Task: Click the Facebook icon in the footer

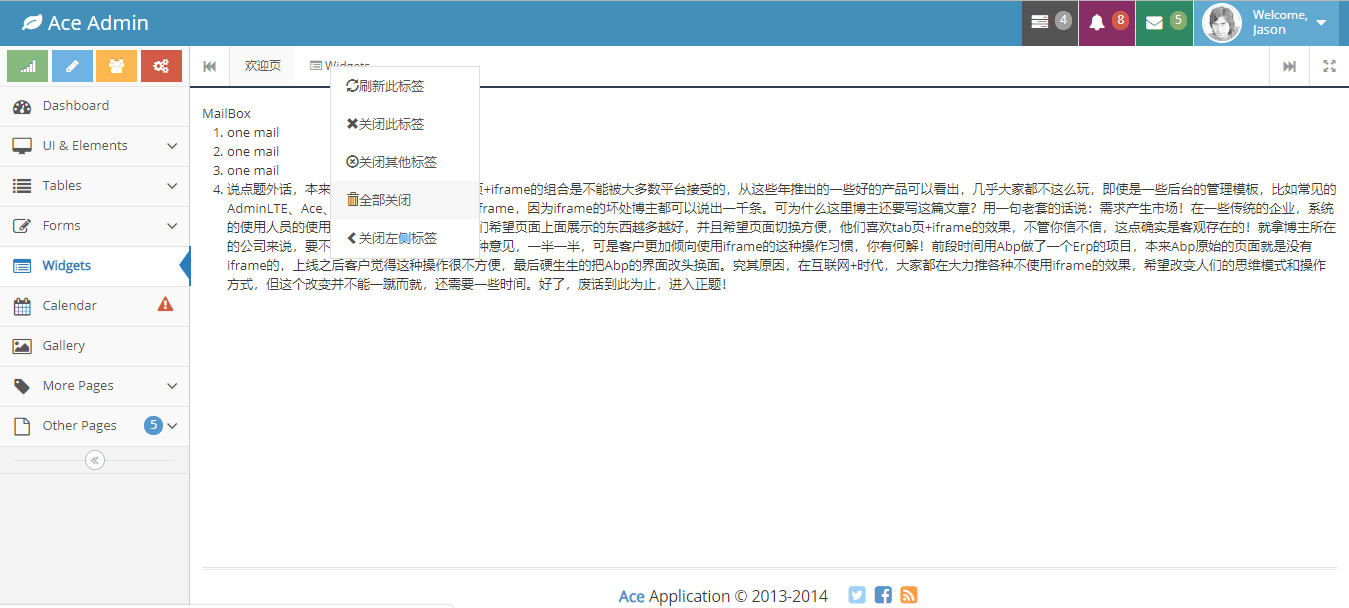Action: [x=883, y=595]
